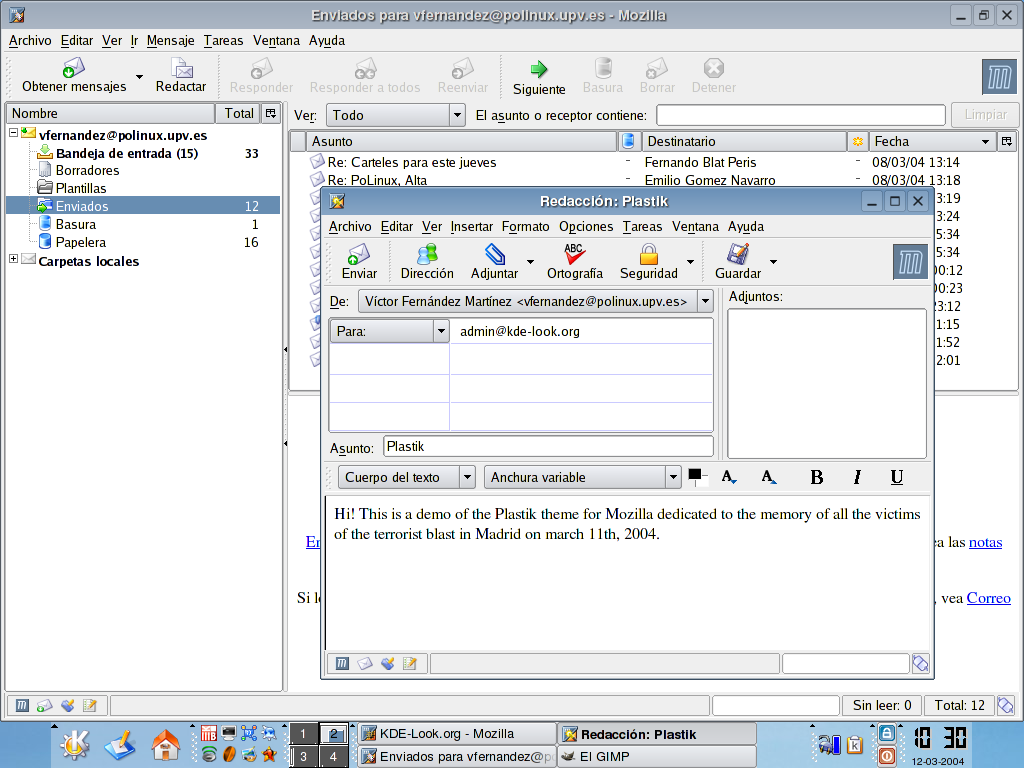
Task: Switch to virtual desktop 3
Action: (x=303, y=757)
